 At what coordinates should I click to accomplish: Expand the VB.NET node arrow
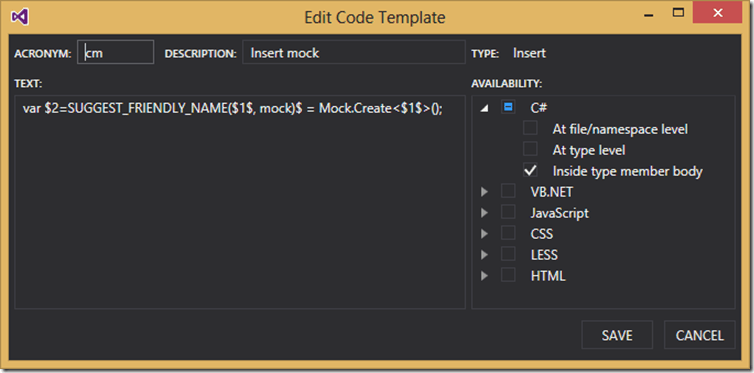coord(484,192)
